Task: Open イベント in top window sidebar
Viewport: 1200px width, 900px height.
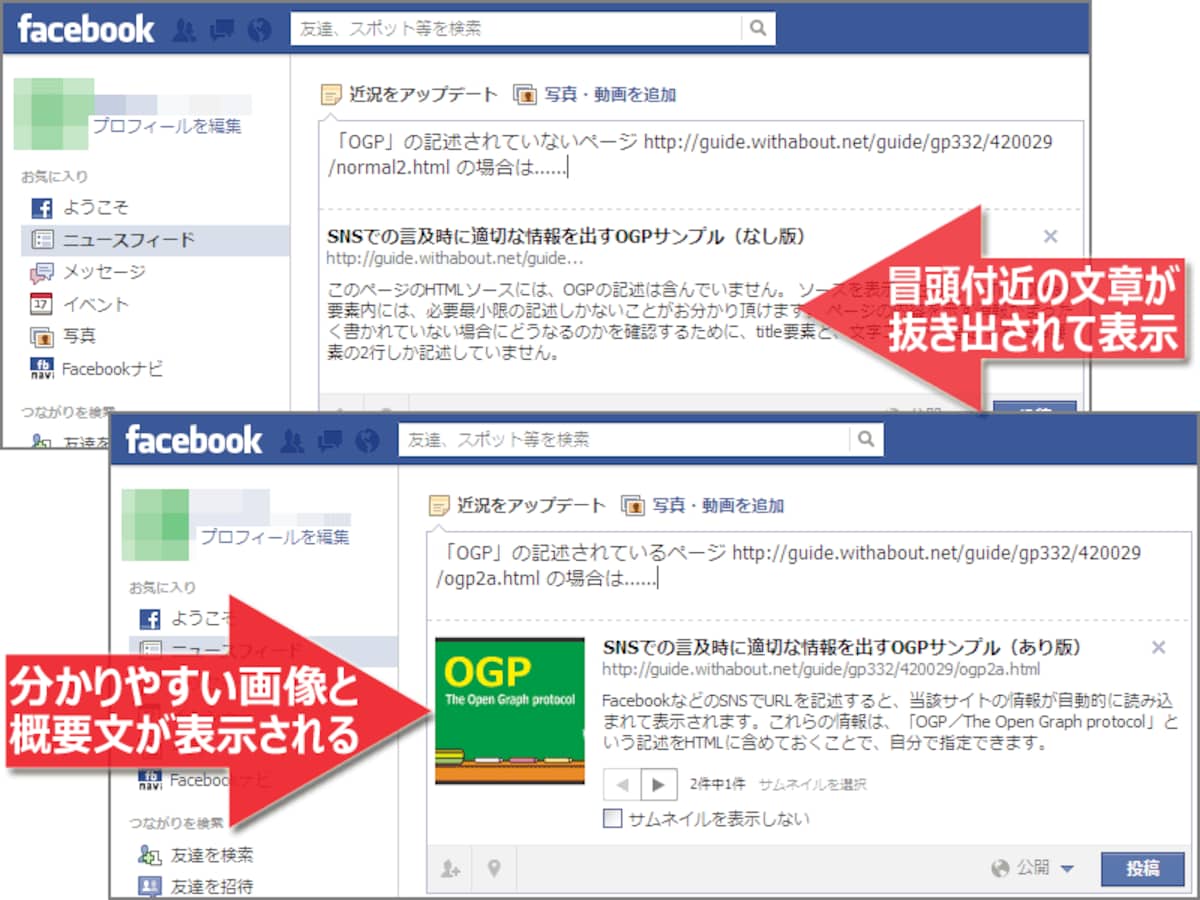Action: (96, 304)
